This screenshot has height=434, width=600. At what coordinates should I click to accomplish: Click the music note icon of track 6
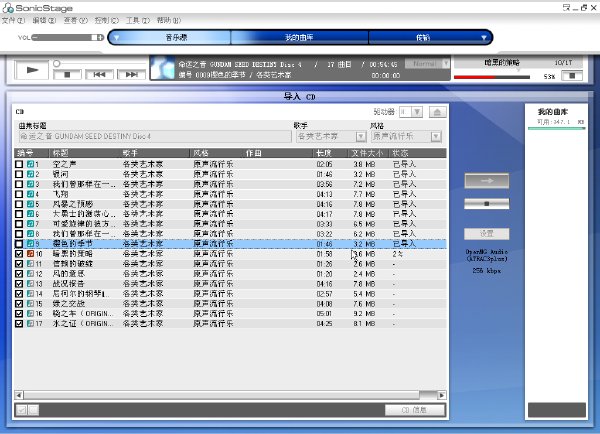[x=31, y=214]
